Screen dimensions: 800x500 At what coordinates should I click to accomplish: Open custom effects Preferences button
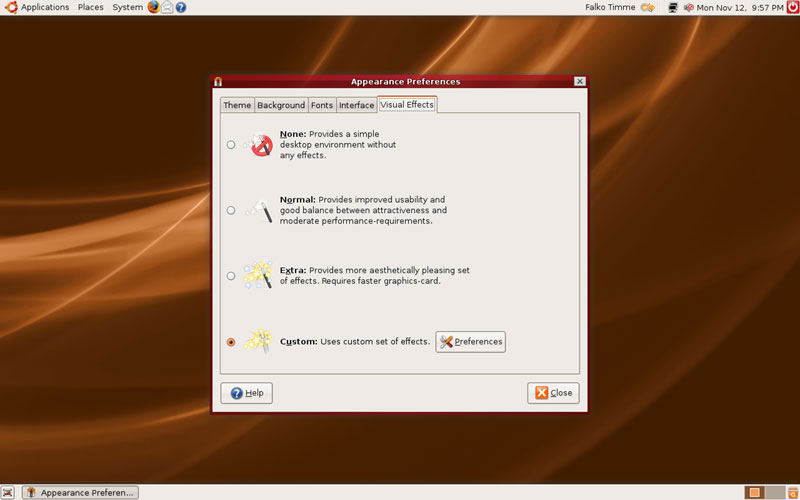[470, 342]
